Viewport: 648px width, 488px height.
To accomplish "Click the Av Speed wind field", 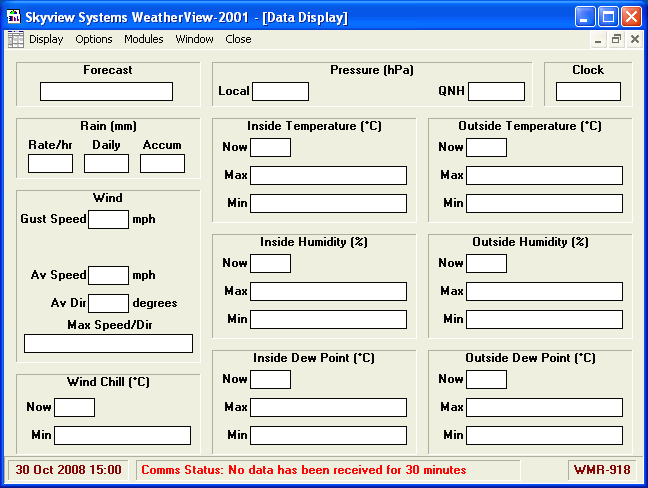I will (x=108, y=276).
